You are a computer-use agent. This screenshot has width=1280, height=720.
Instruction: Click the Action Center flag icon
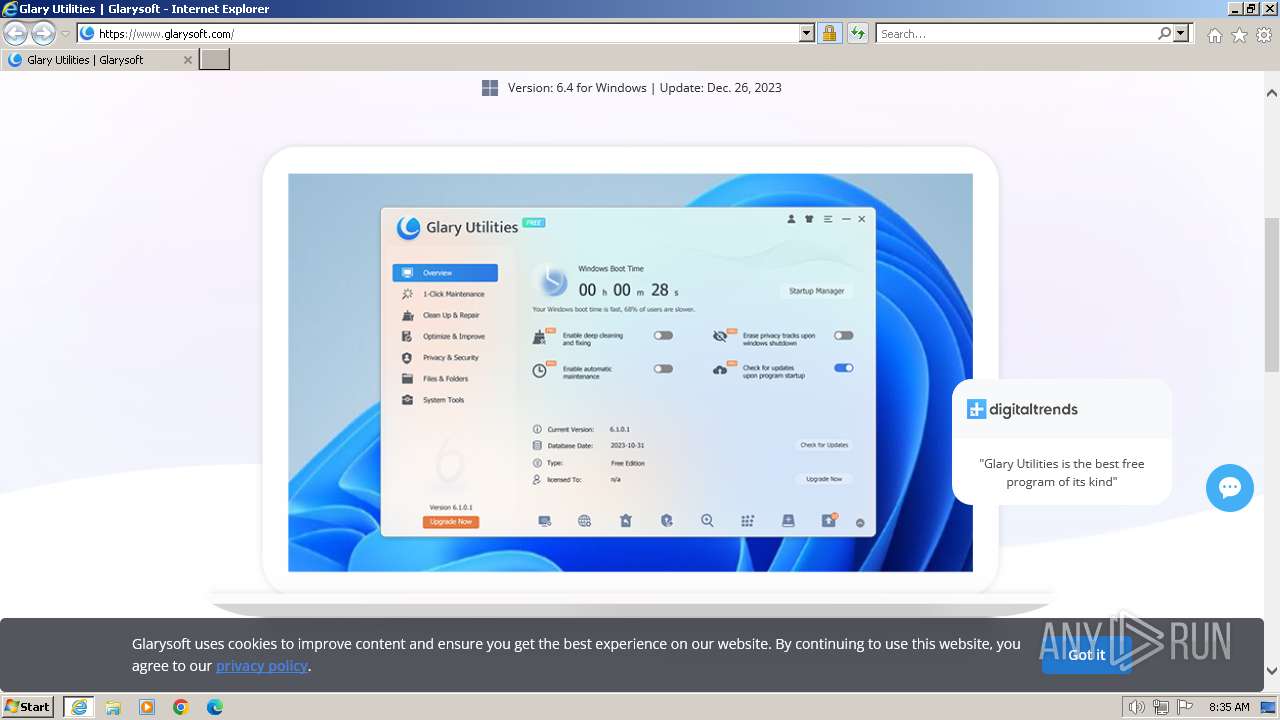pyautogui.click(x=1185, y=707)
